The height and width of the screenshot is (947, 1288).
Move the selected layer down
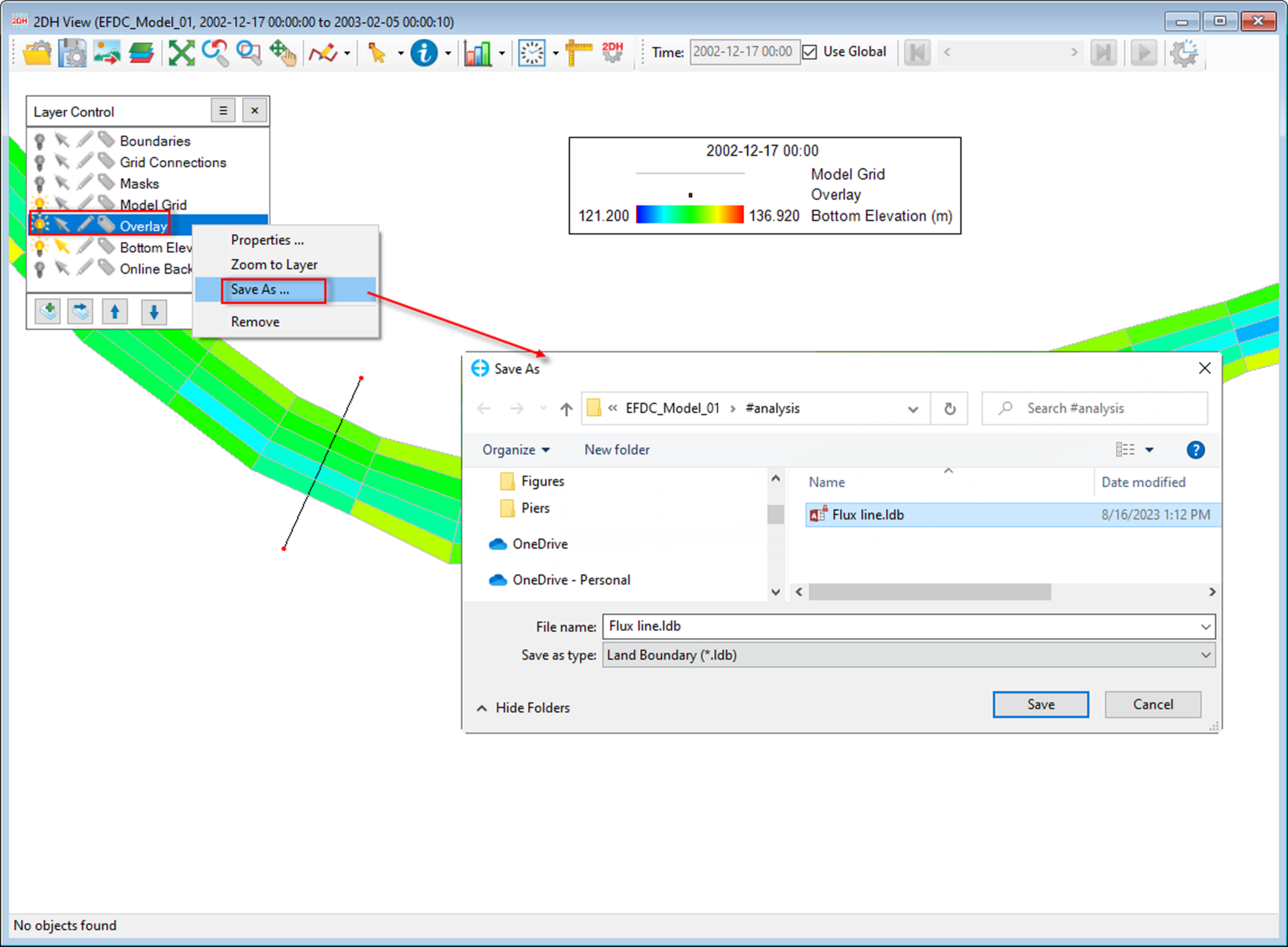click(154, 311)
